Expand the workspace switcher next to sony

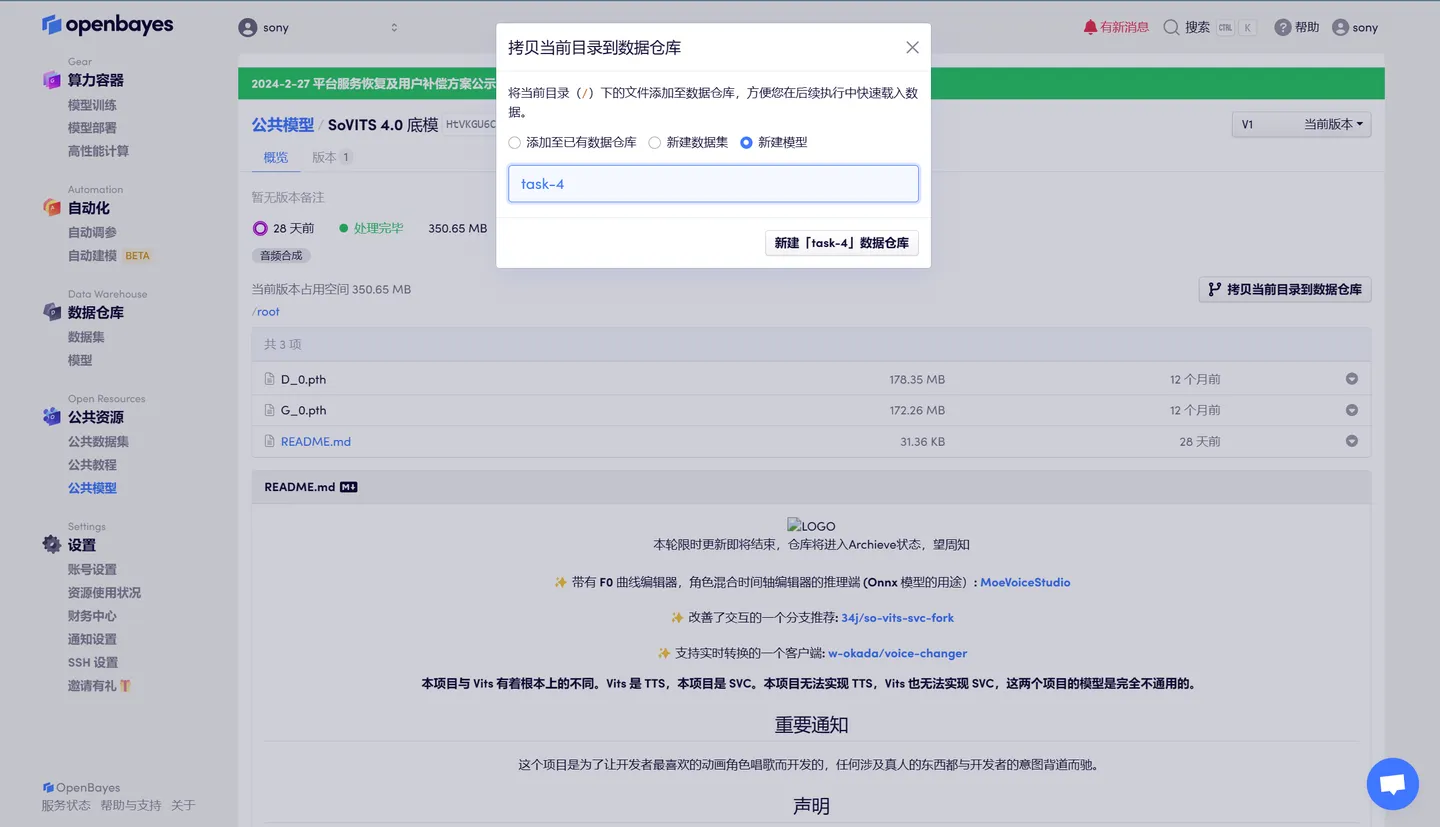click(x=395, y=27)
